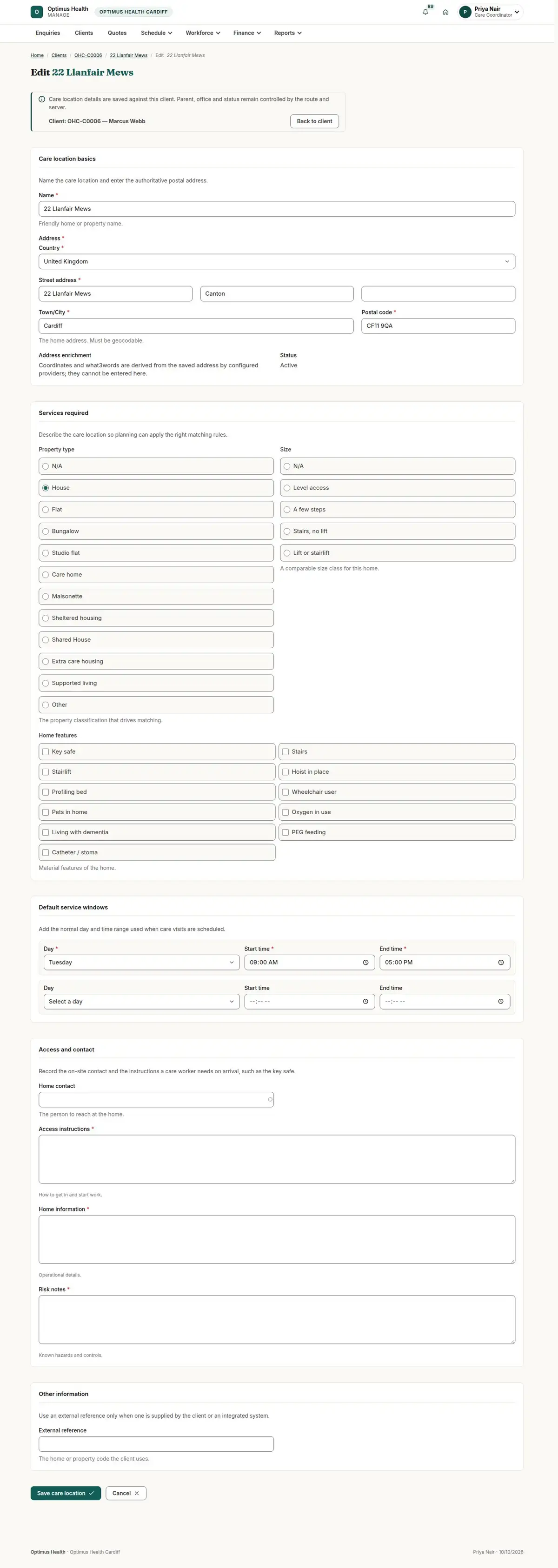The image size is (558, 1568).
Task: Choose Level access size option
Action: (398, 488)
